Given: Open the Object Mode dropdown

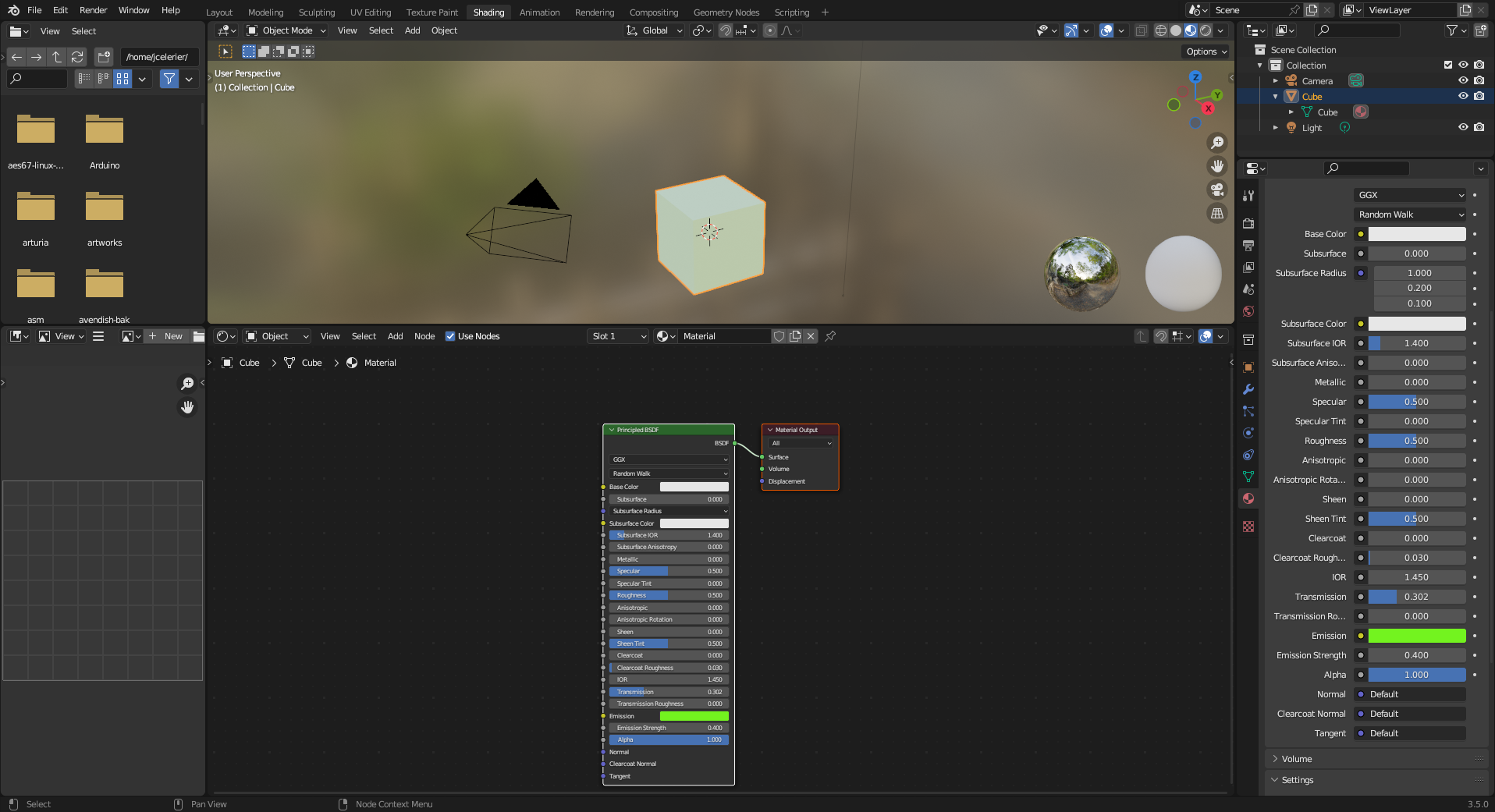Looking at the screenshot, I should pyautogui.click(x=286, y=30).
